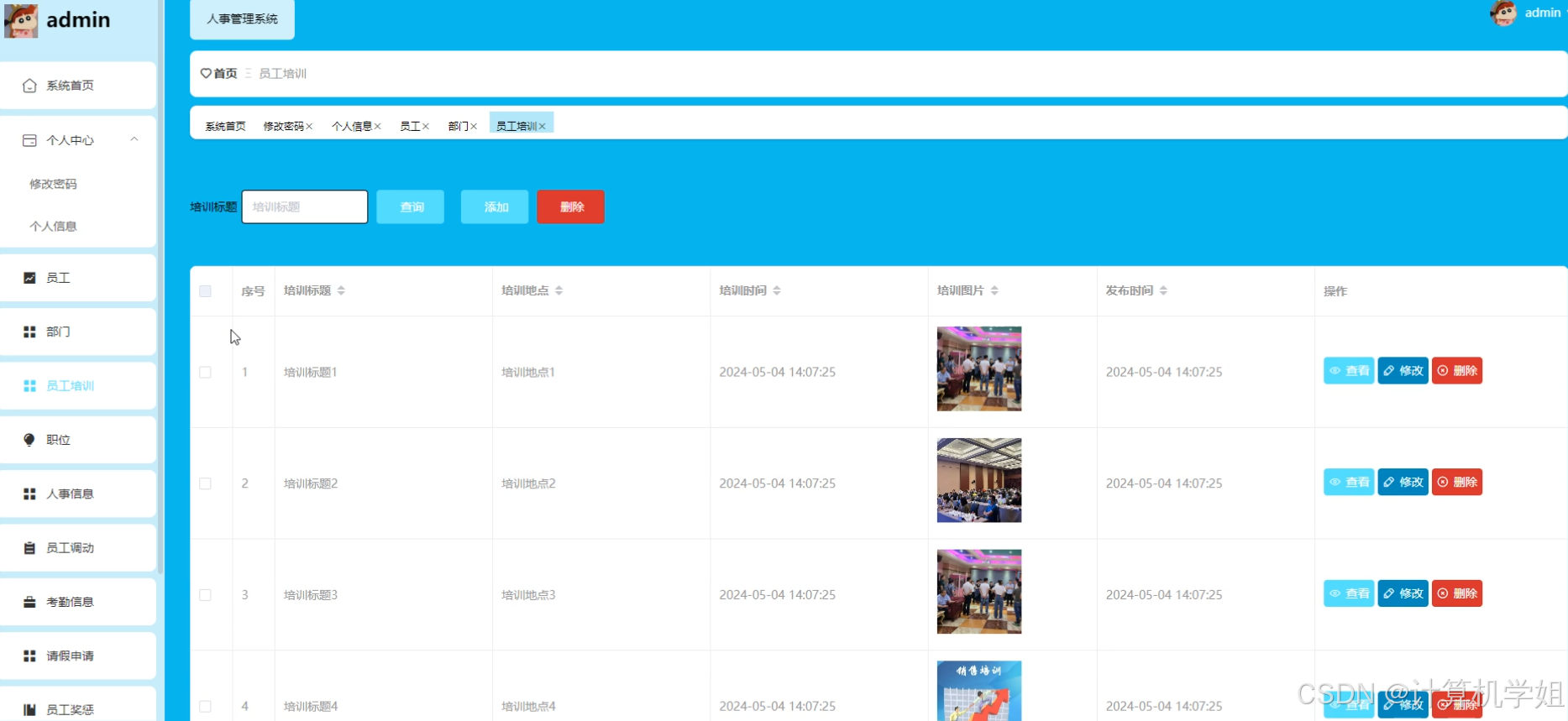Click 修改 for 培训标题1 row
1568x721 pixels.
[x=1403, y=370]
